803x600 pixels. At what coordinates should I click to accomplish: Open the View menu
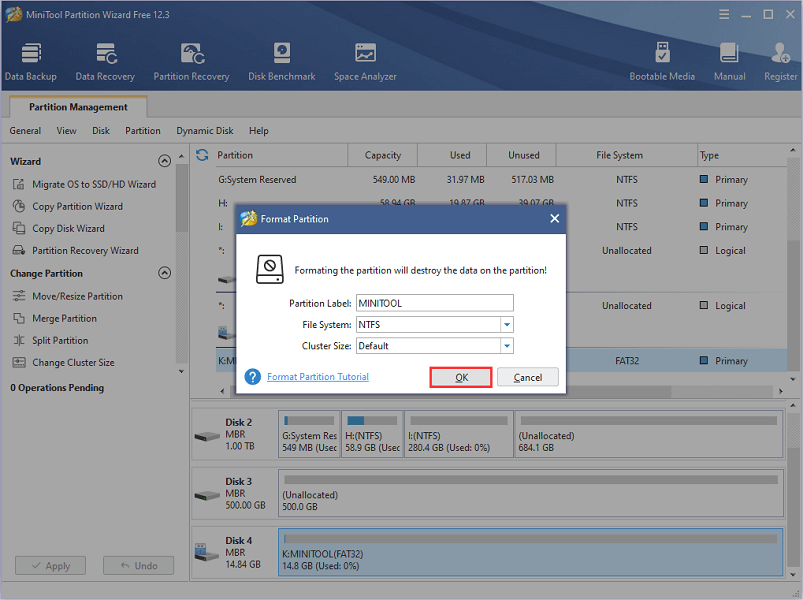pyautogui.click(x=67, y=131)
